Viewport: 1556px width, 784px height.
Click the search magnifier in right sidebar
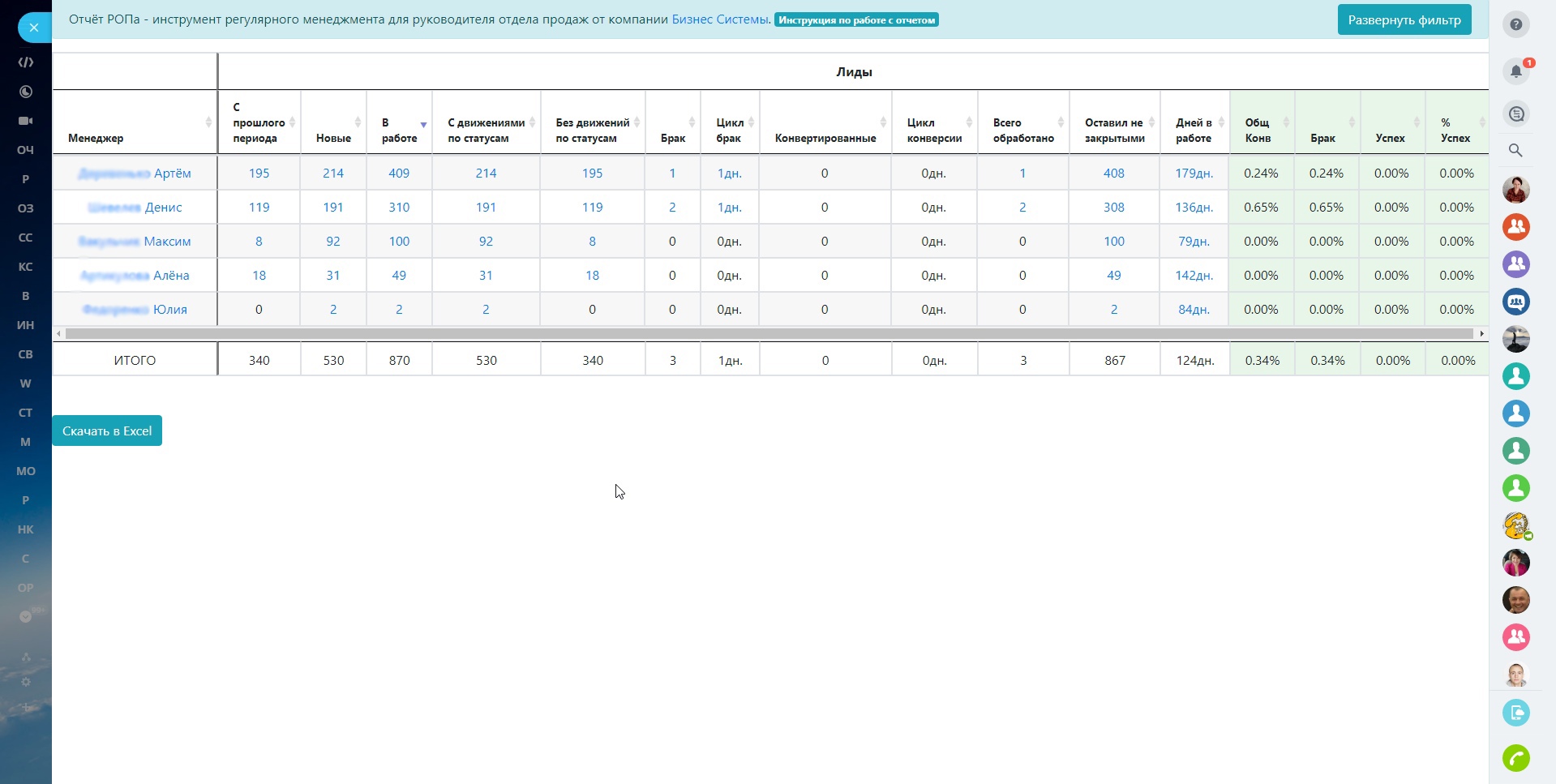pos(1515,150)
